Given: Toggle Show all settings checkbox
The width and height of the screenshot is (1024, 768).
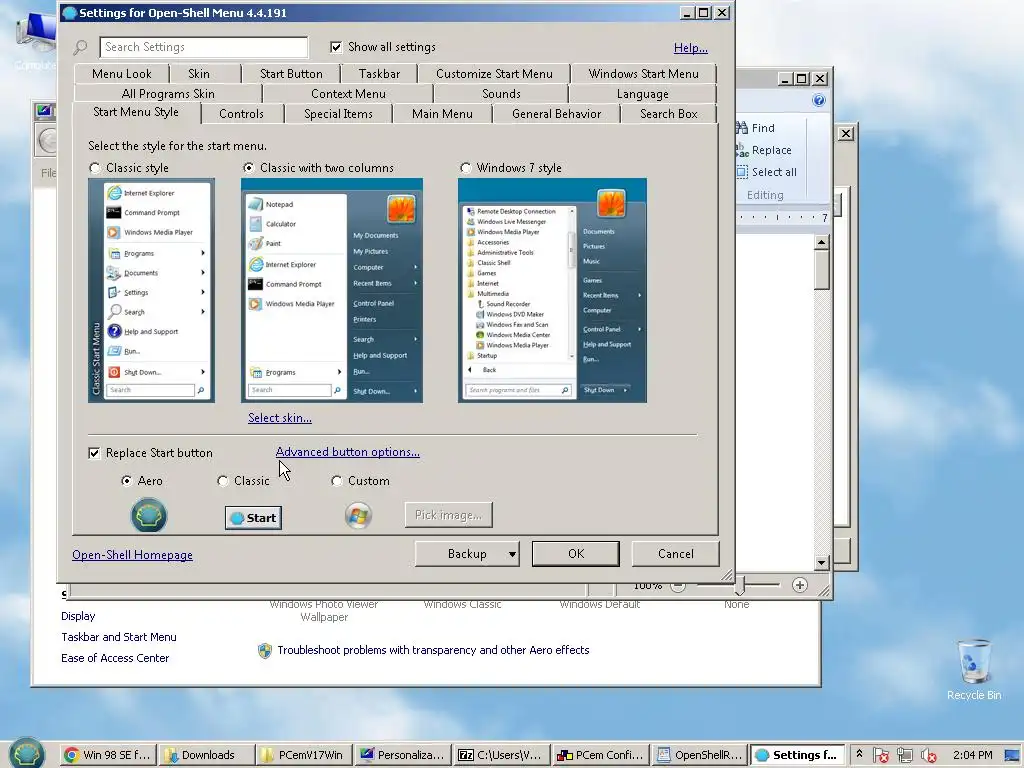Looking at the screenshot, I should 336,47.
